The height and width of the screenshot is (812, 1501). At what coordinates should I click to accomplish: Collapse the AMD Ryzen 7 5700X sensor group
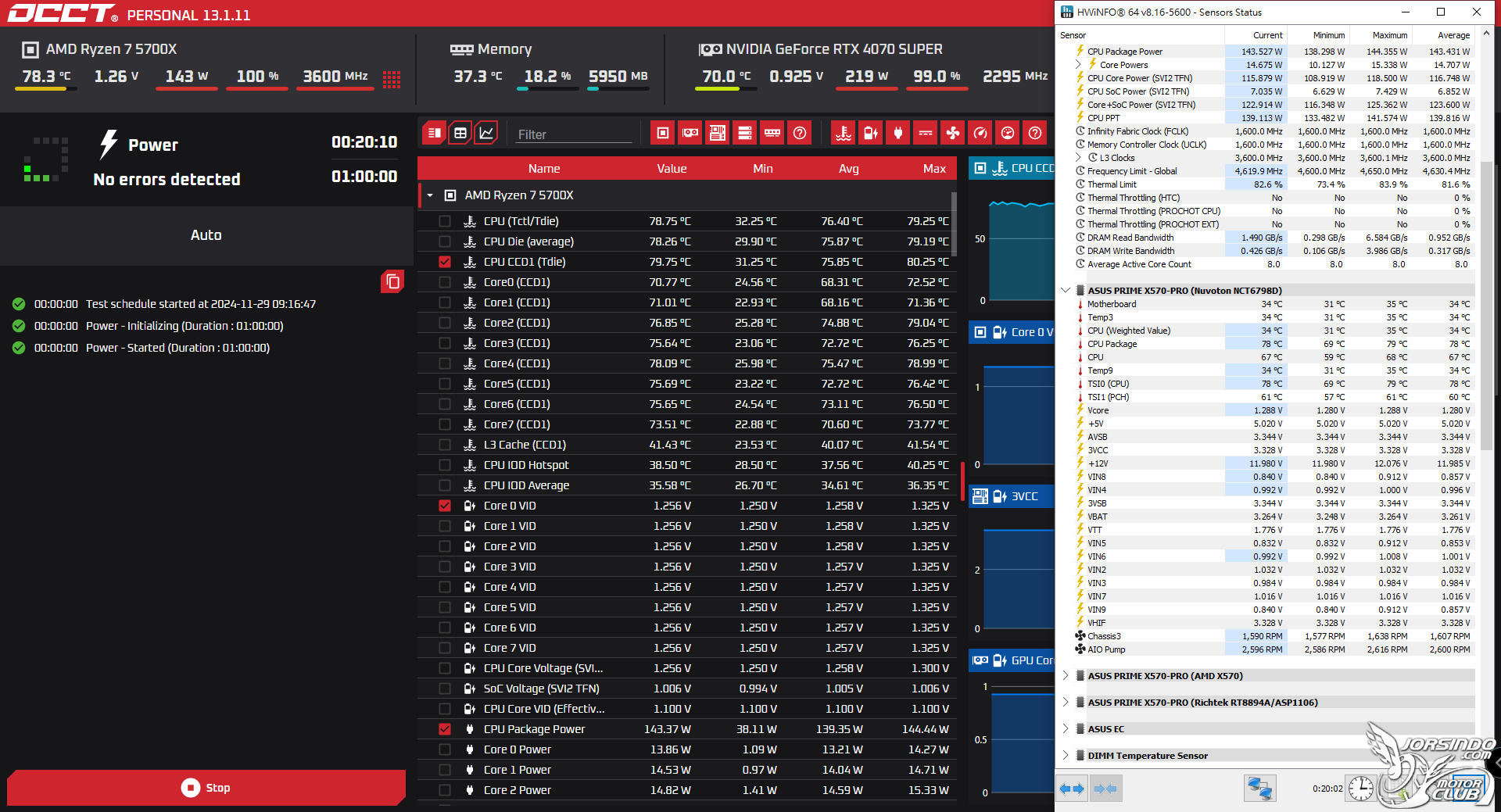coord(430,195)
